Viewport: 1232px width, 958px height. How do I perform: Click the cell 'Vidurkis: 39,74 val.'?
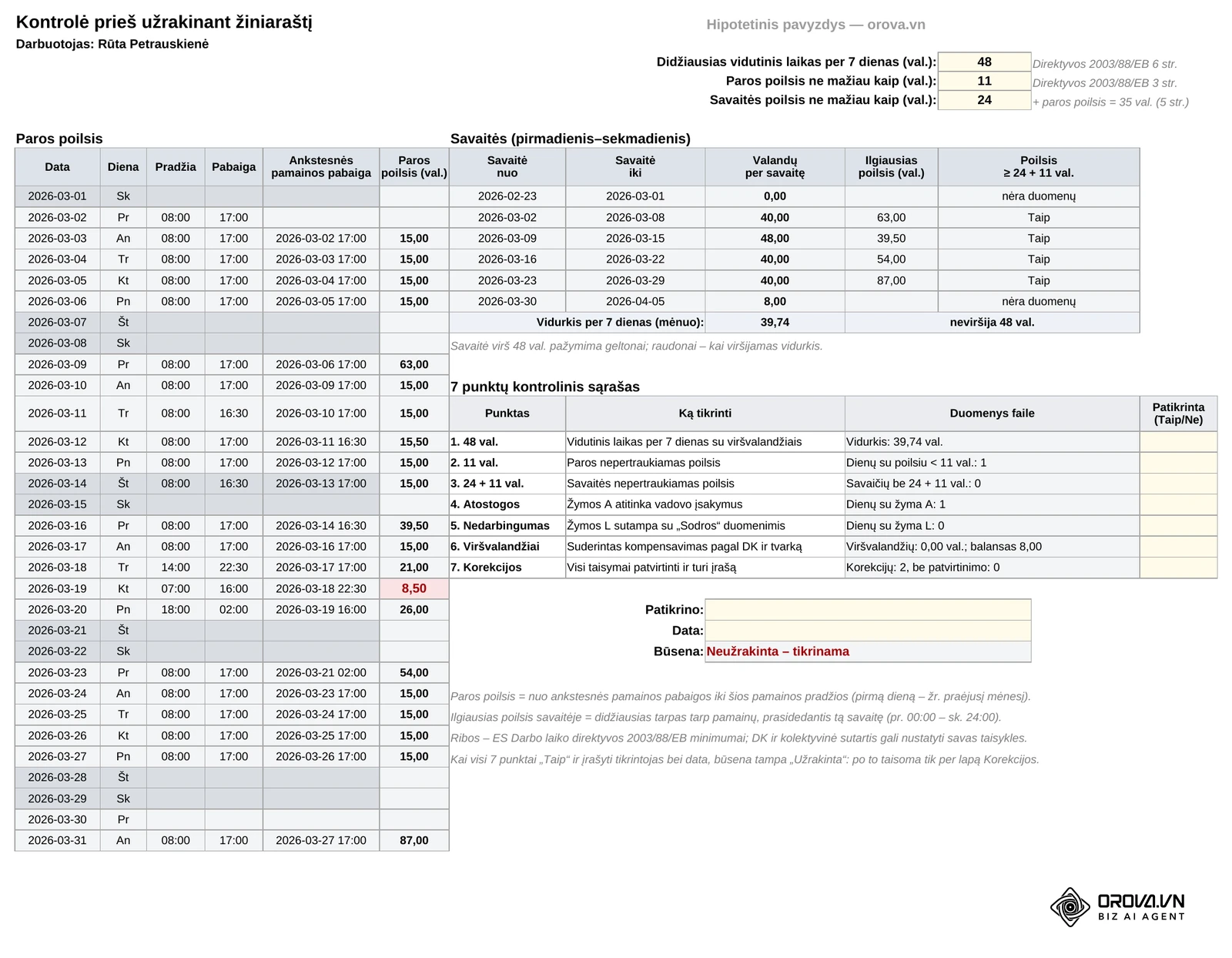pos(992,442)
